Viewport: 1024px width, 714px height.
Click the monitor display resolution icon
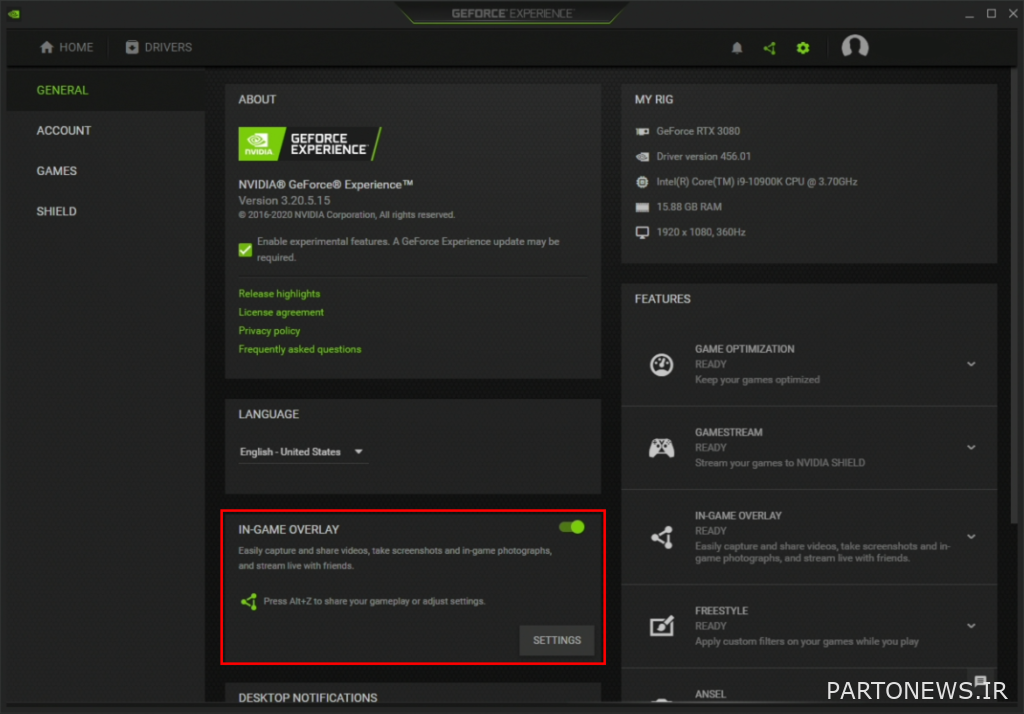pos(643,233)
